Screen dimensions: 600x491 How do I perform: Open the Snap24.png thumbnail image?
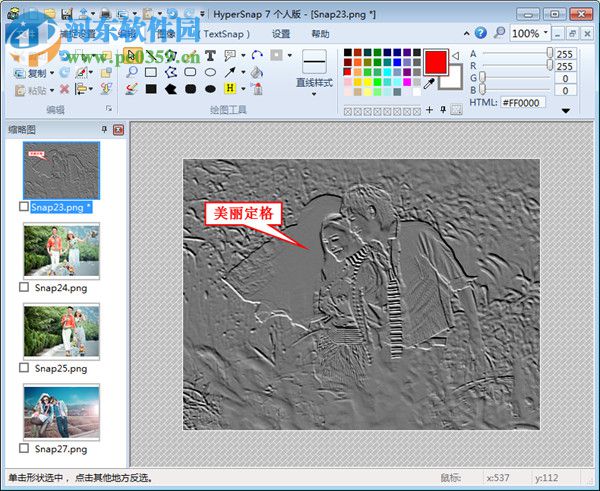point(62,250)
